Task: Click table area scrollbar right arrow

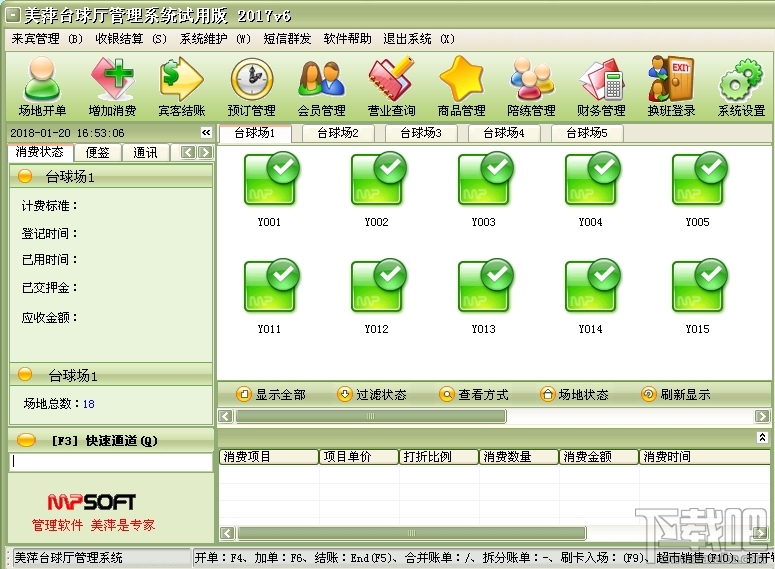Action: click(x=762, y=416)
